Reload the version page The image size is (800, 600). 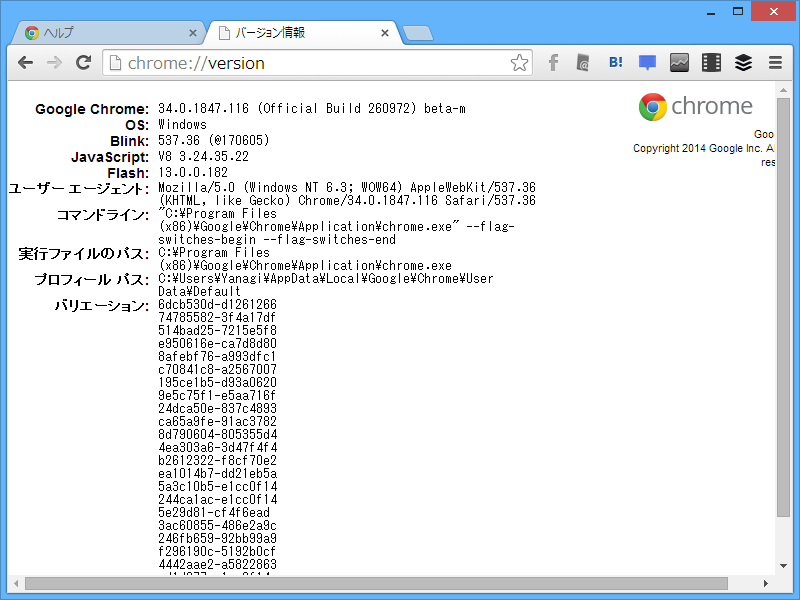click(83, 62)
